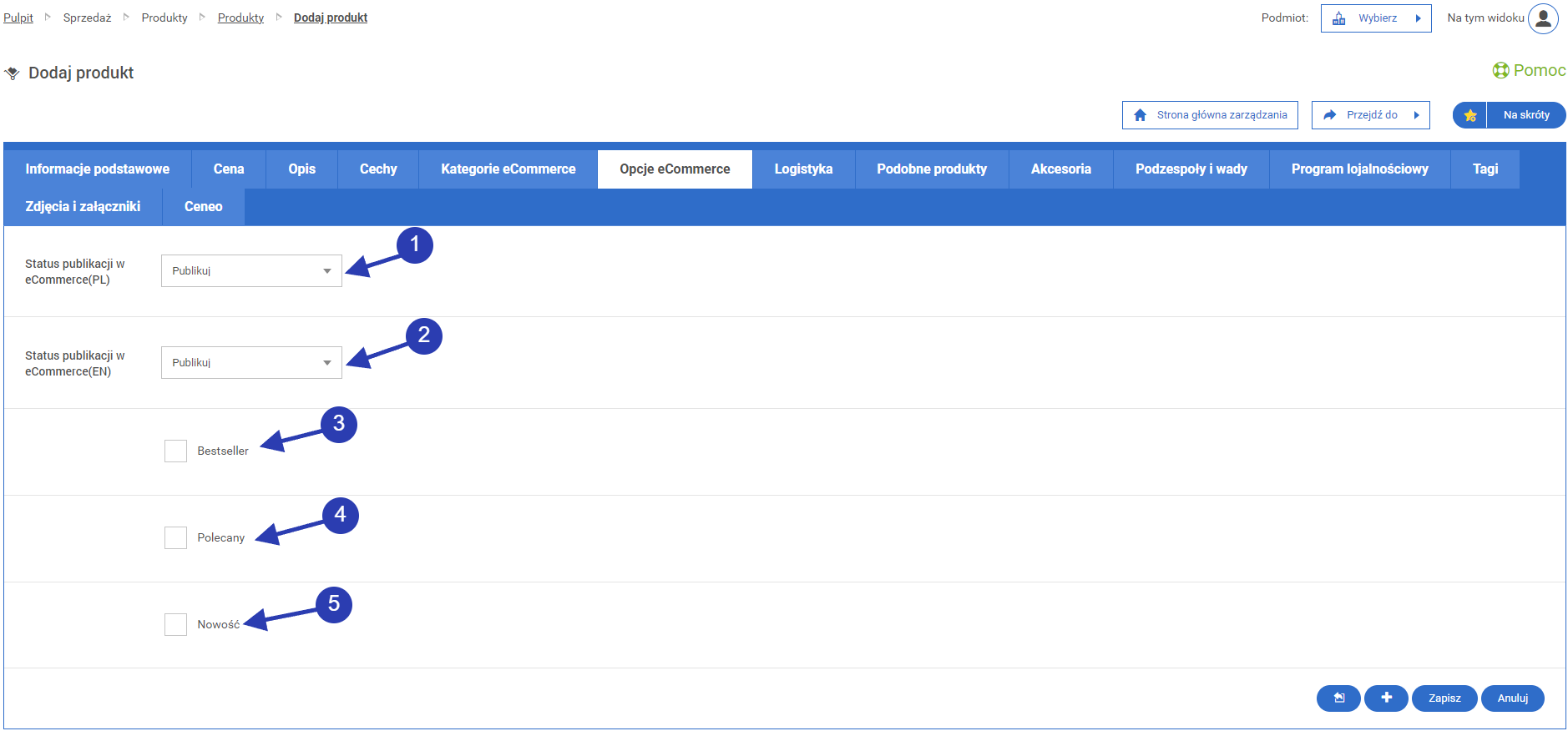Click the user profile avatar icon

[1543, 18]
